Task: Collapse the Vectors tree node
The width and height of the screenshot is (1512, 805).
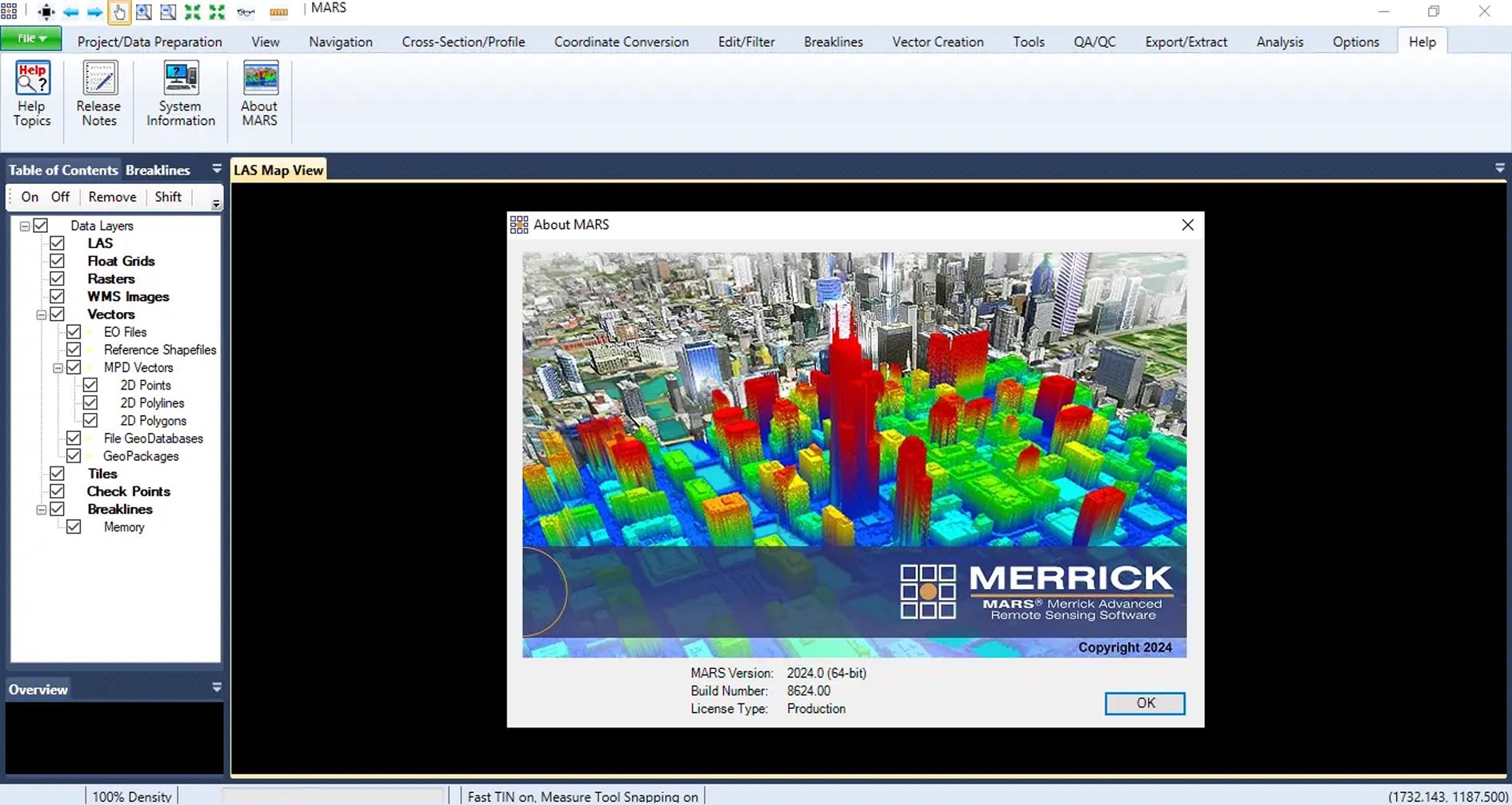Action: (42, 315)
